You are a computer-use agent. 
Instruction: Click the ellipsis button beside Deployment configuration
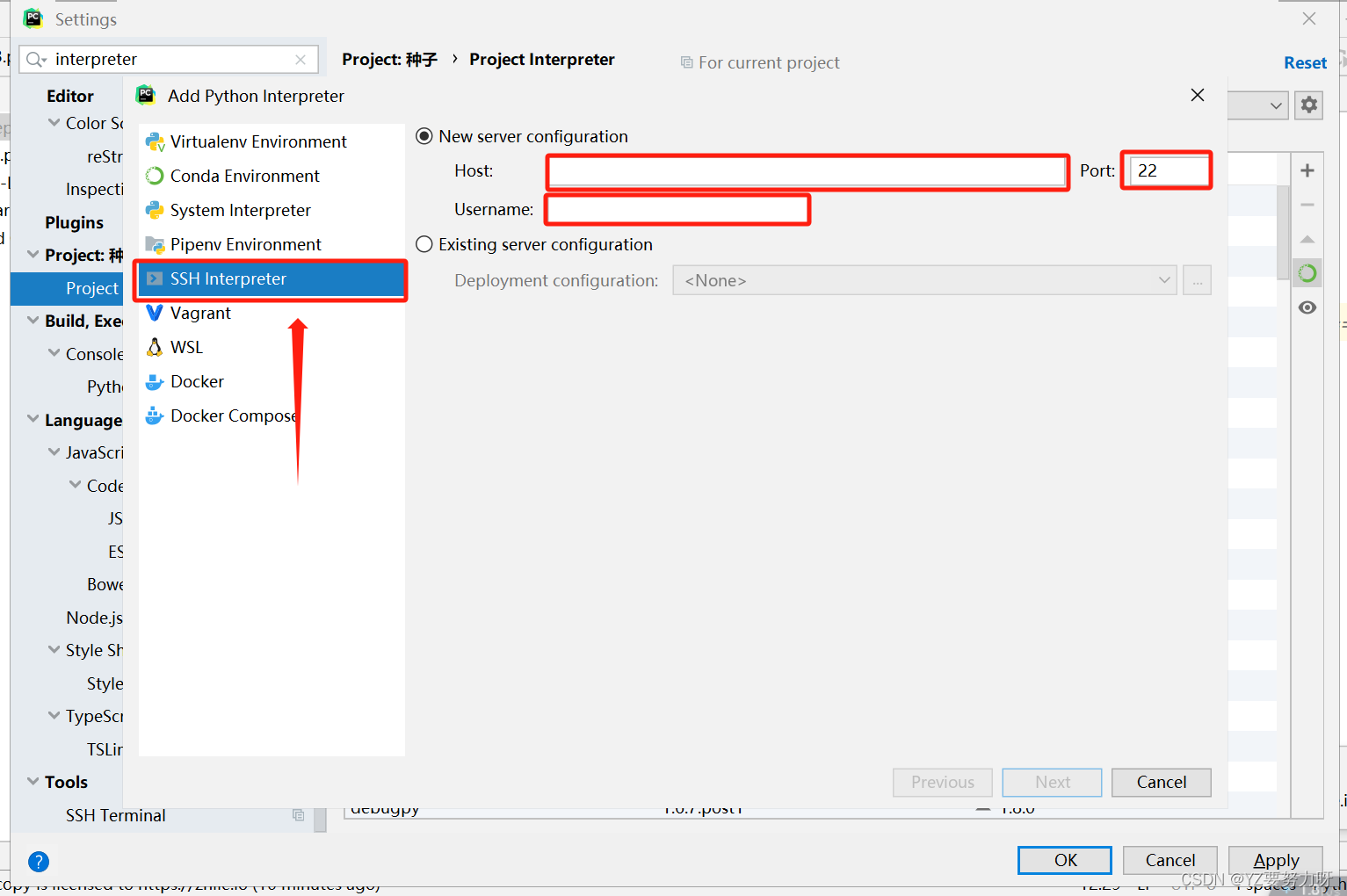pyautogui.click(x=1197, y=280)
